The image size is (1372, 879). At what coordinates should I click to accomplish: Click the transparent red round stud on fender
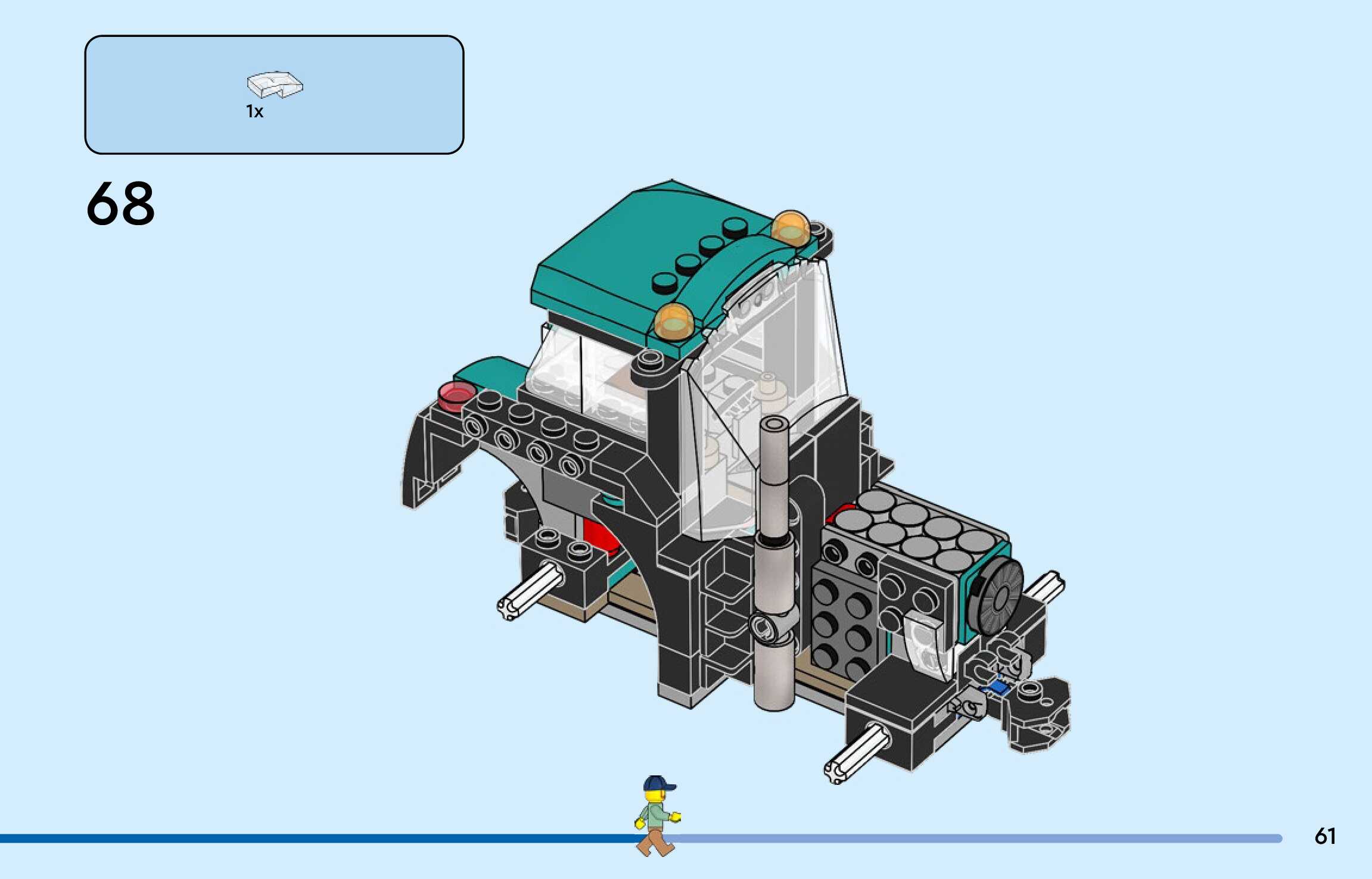(x=456, y=396)
